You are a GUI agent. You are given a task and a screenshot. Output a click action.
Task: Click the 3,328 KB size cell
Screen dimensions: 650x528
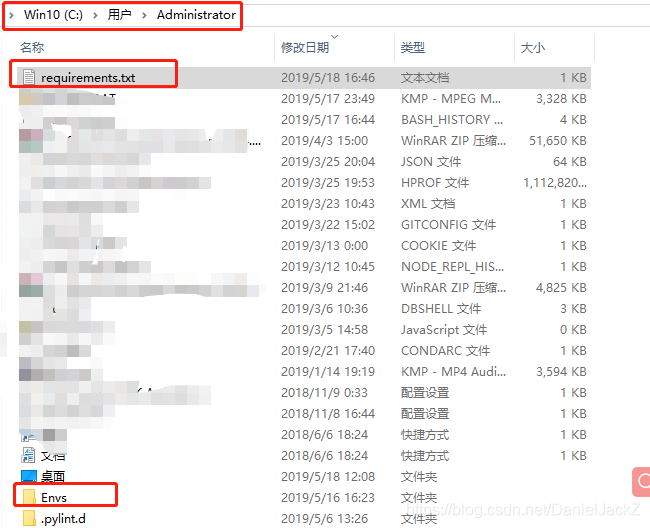(561, 99)
